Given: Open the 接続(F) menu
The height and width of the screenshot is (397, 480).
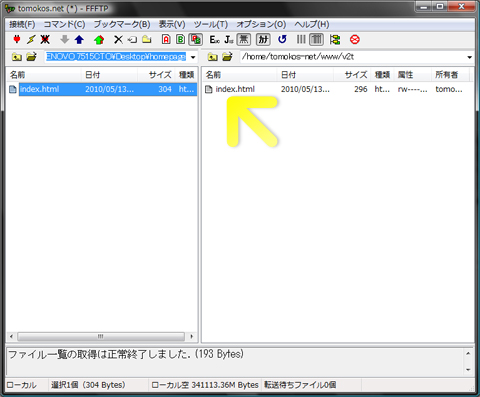Looking at the screenshot, I should click(22, 24).
